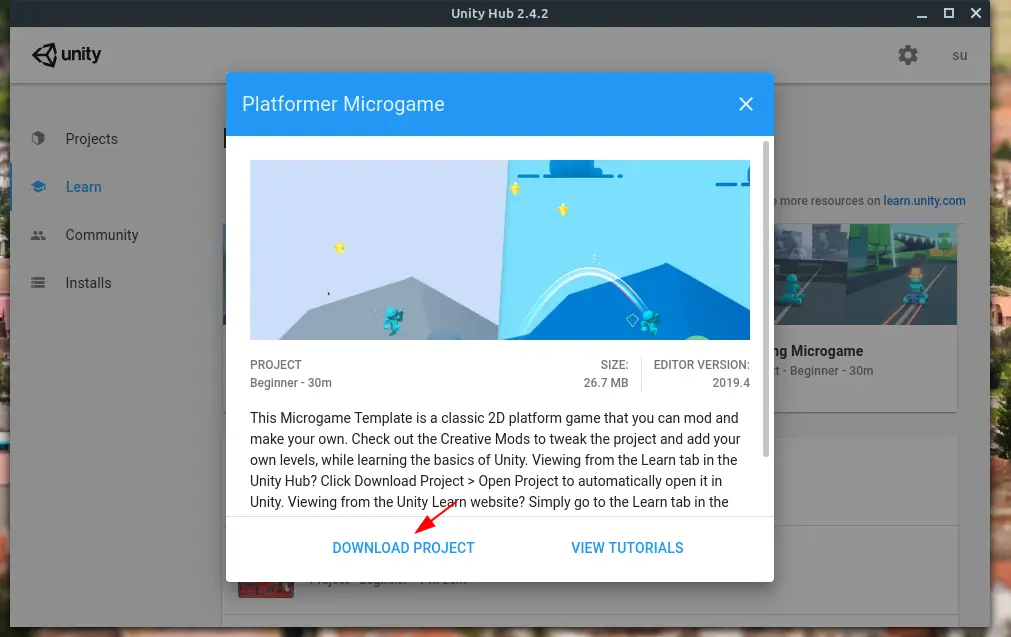Go to the Community tab
1011x637 pixels.
click(102, 235)
